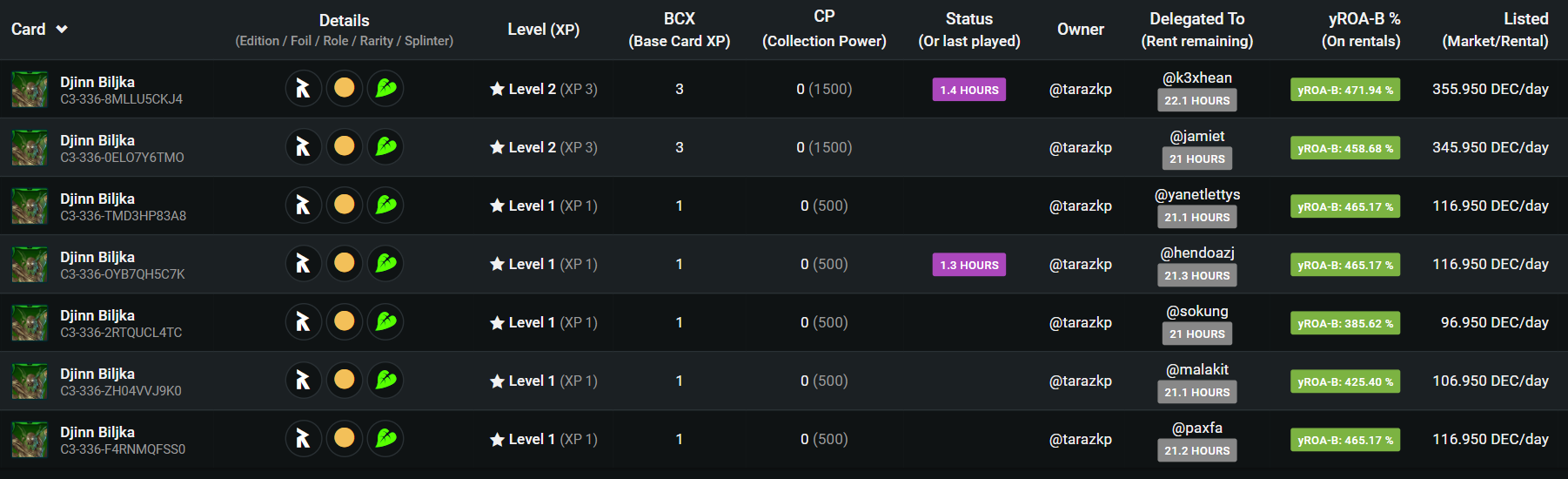Click the yROA-B: 471.94 % green badge
The width and height of the screenshot is (1568, 479).
pos(1345,90)
